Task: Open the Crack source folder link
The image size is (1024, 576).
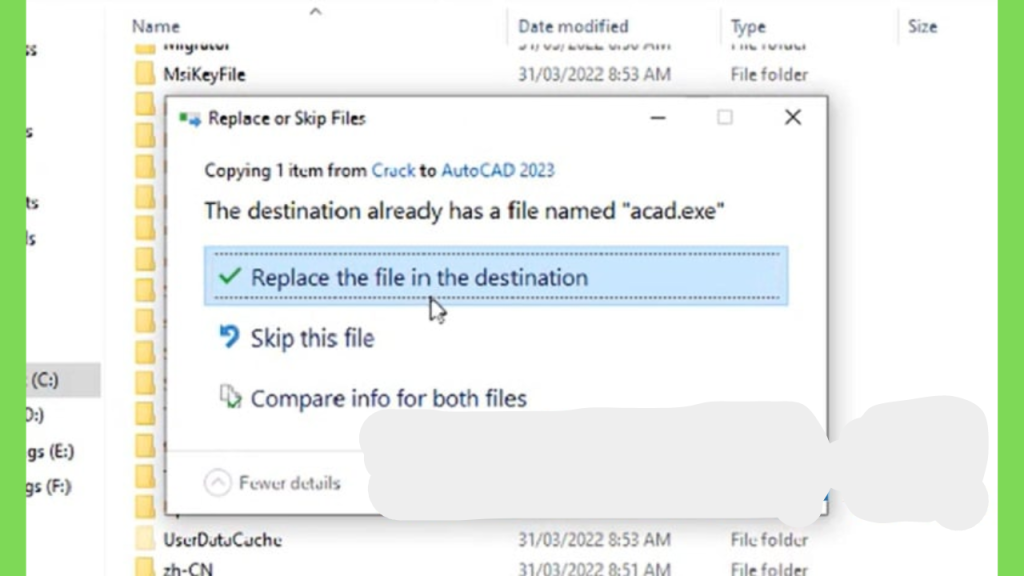Action: tap(393, 170)
